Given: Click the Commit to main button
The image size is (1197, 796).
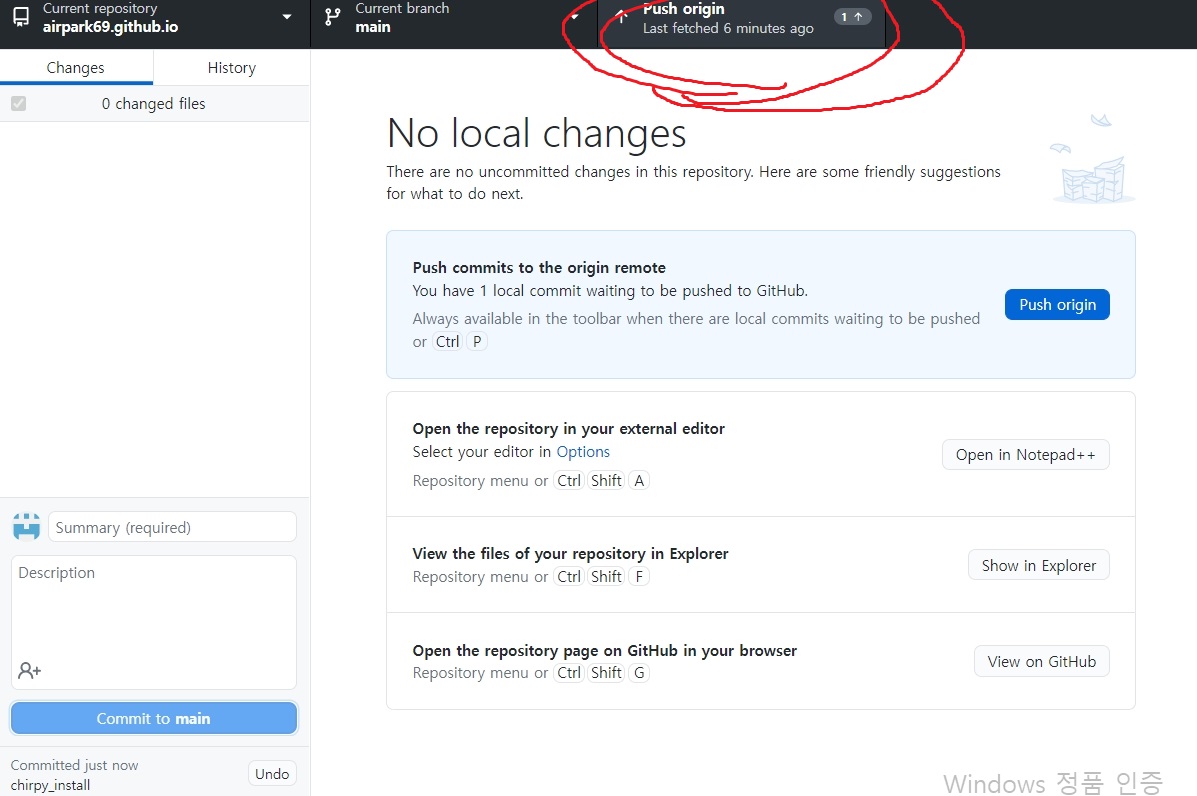Looking at the screenshot, I should coord(153,718).
